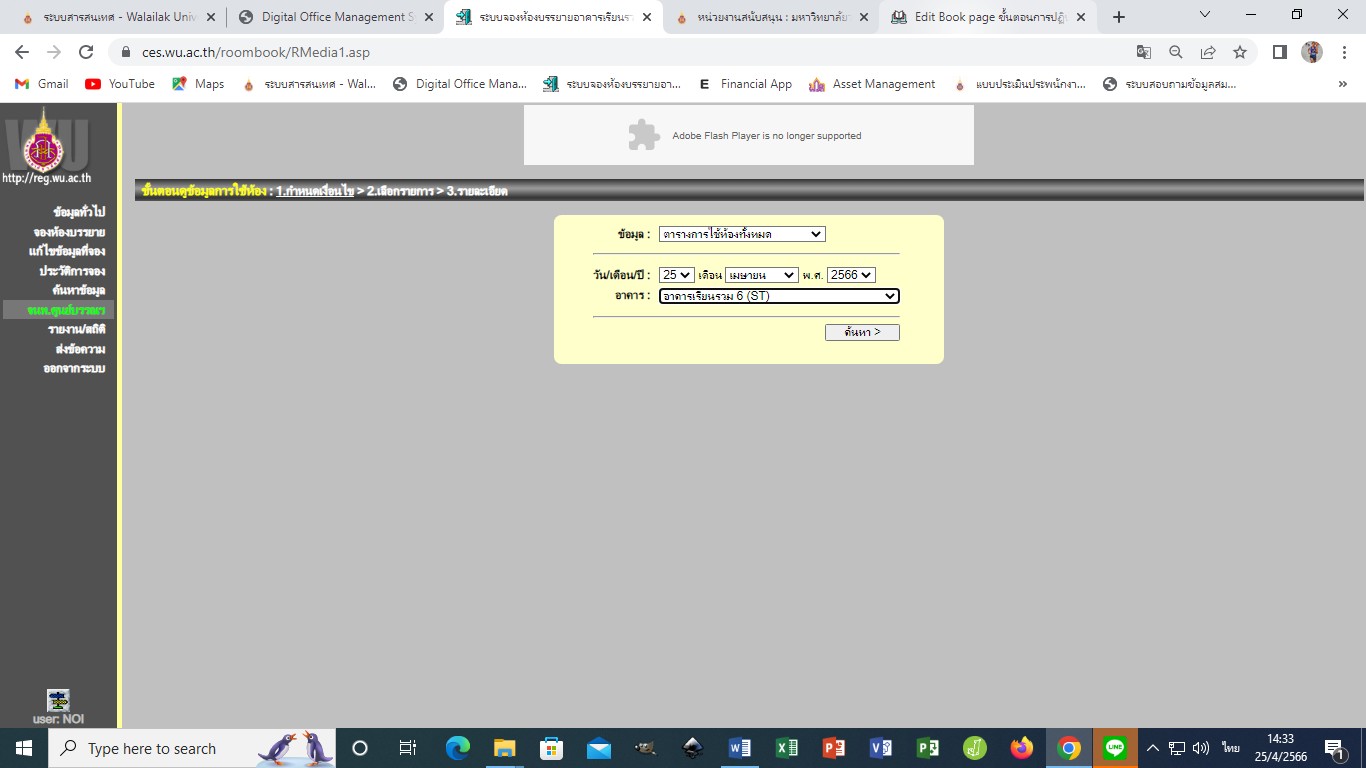Show hidden system tray icons
The height and width of the screenshot is (768, 1366).
coord(1152,748)
